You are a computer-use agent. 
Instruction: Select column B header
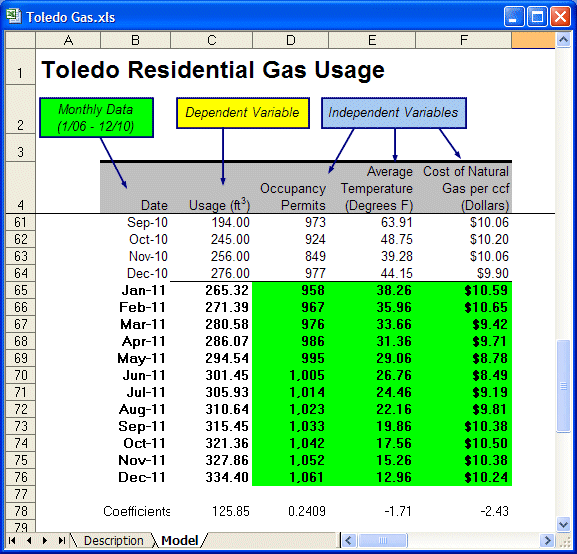point(135,40)
